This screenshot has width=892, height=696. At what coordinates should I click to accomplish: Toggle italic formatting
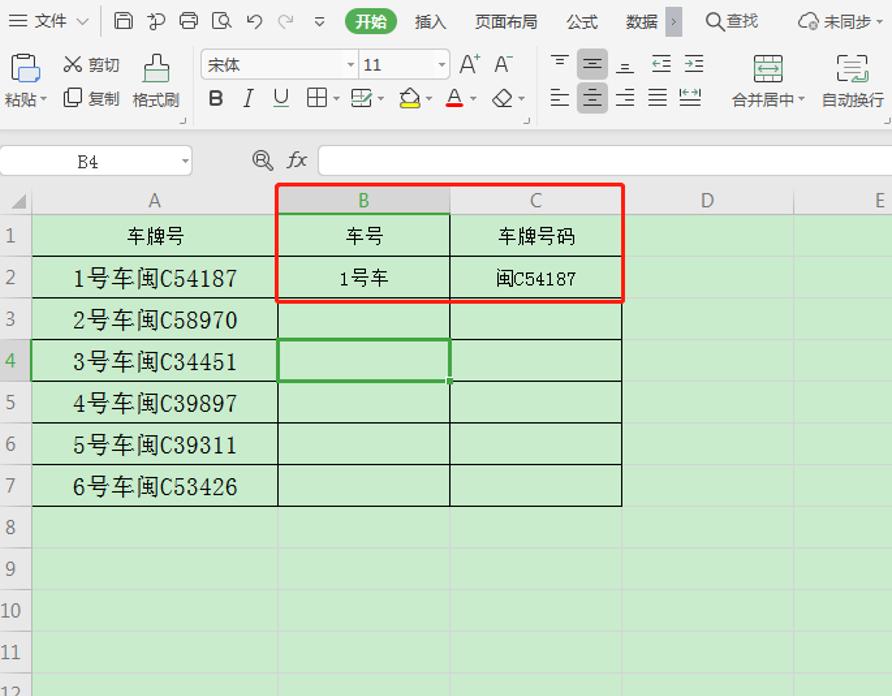pos(248,98)
